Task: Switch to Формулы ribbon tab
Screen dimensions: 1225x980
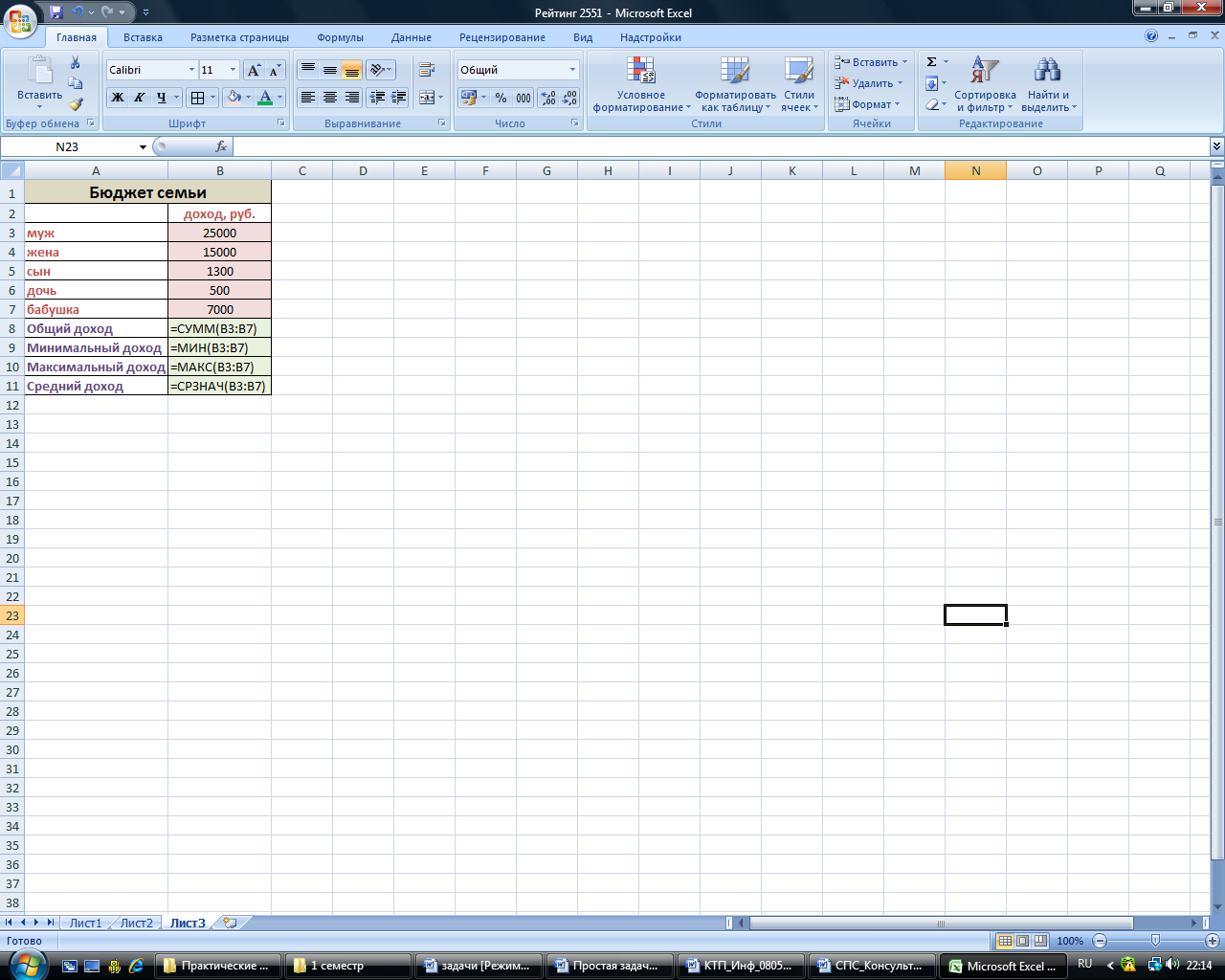Action: (x=340, y=37)
